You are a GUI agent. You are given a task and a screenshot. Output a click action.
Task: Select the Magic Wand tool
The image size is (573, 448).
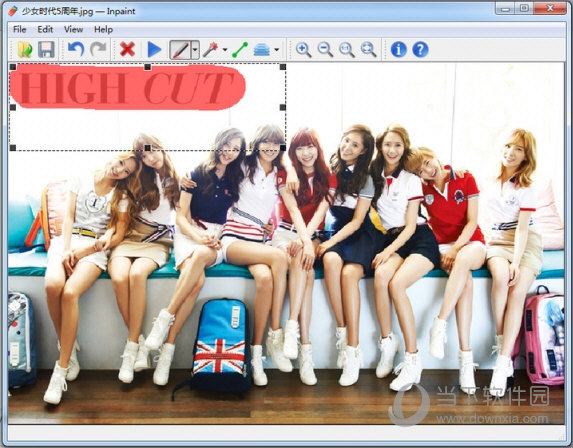tap(211, 49)
